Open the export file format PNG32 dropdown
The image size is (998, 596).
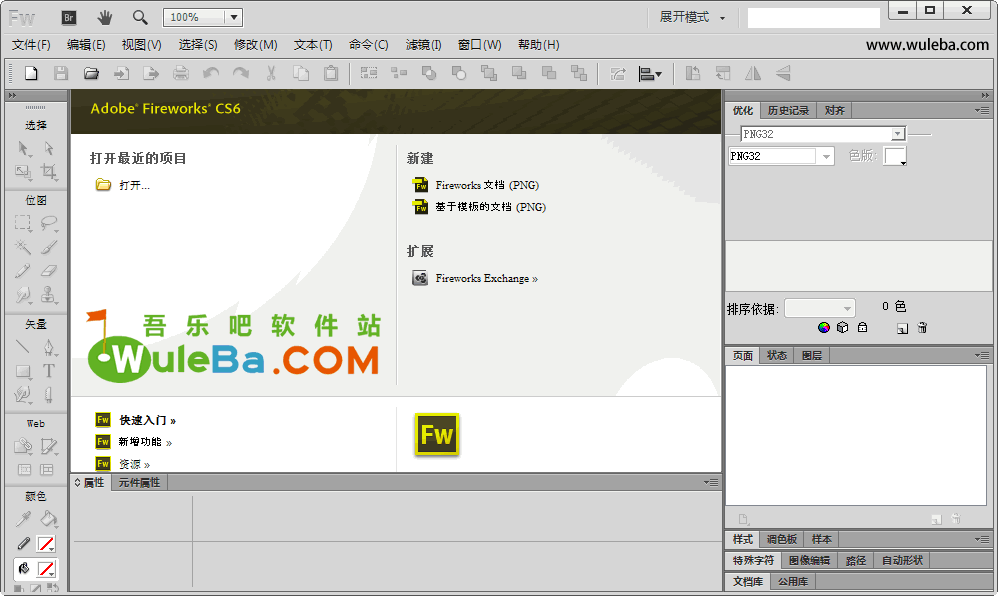click(x=826, y=156)
